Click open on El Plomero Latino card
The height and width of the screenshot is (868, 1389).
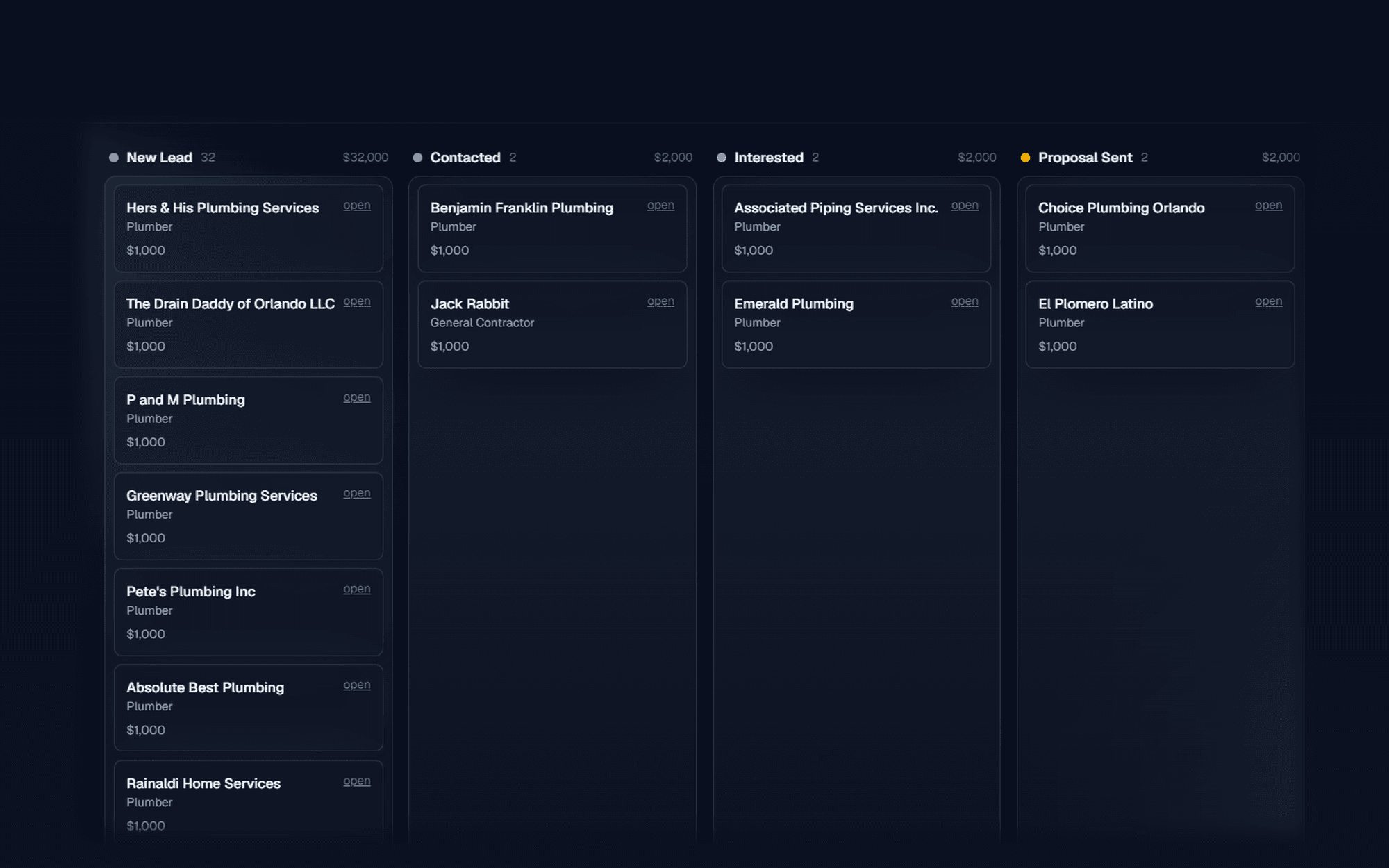1268,301
